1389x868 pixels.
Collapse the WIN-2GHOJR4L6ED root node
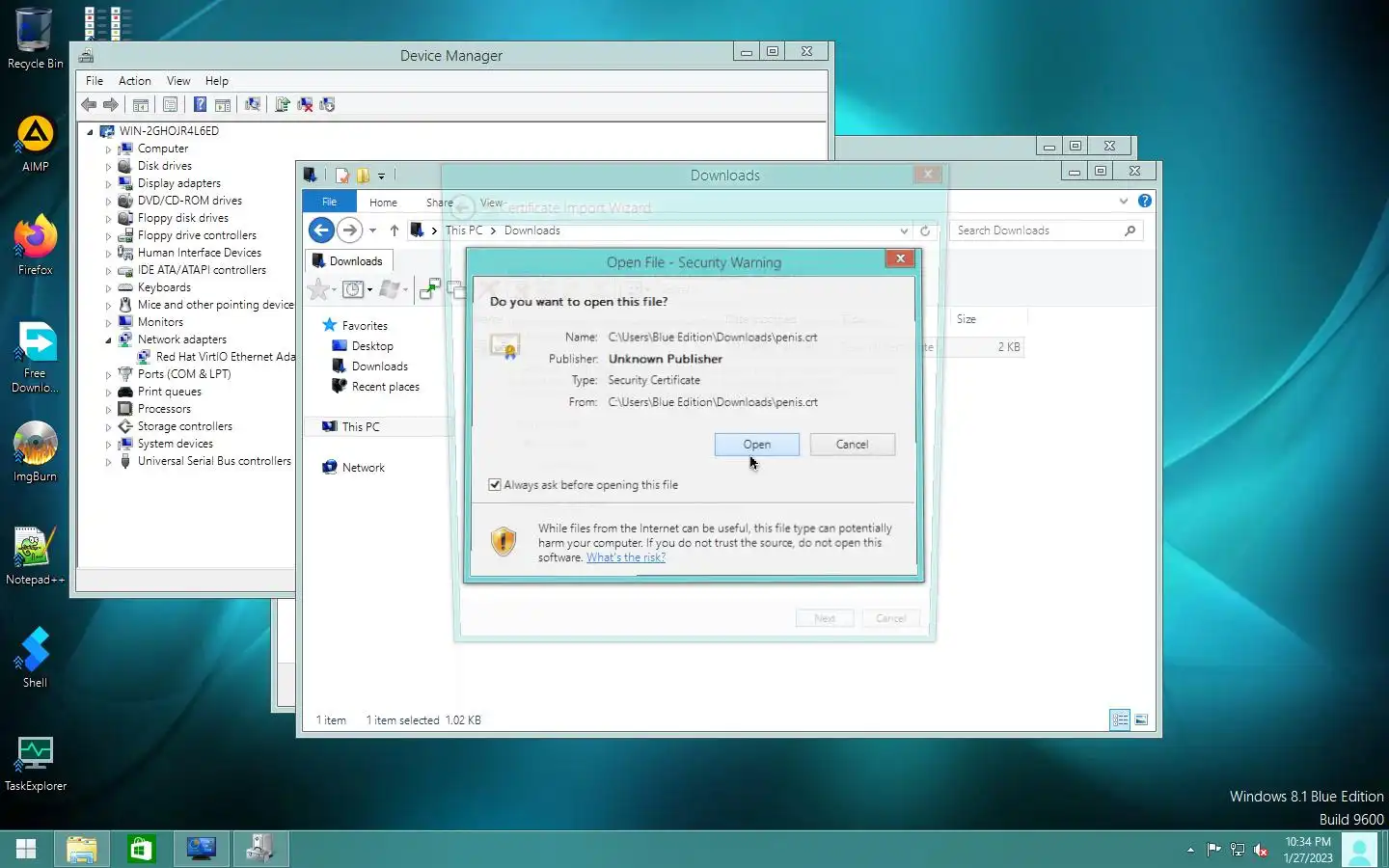[x=91, y=132]
